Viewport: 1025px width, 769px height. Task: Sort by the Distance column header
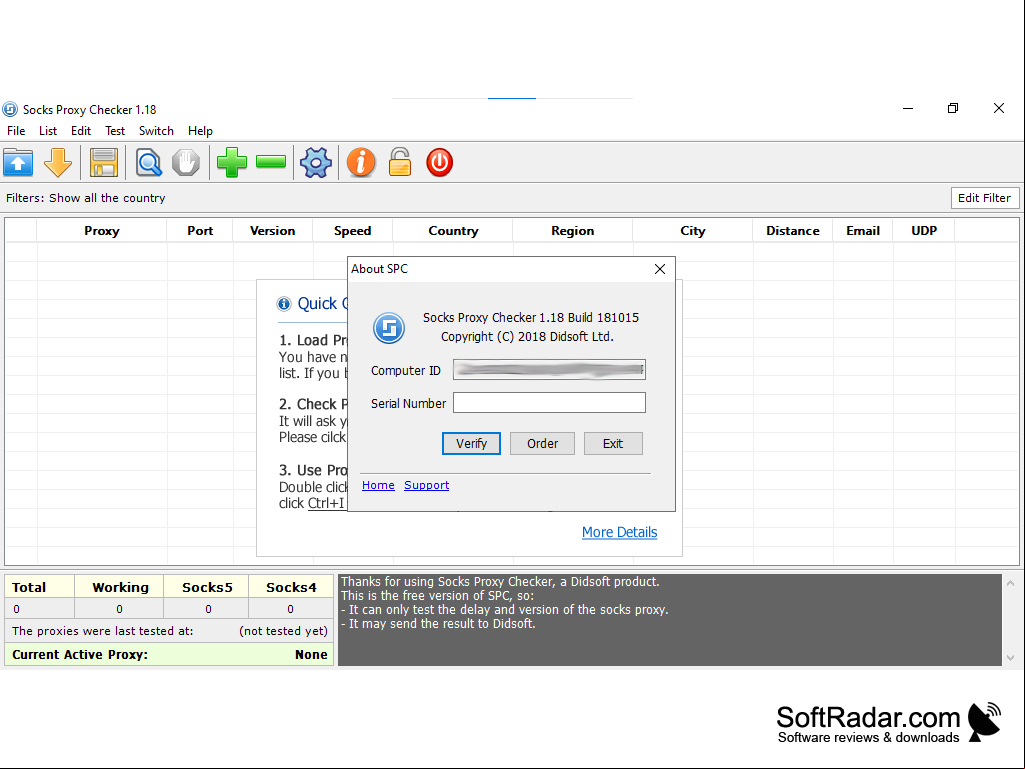(x=793, y=231)
